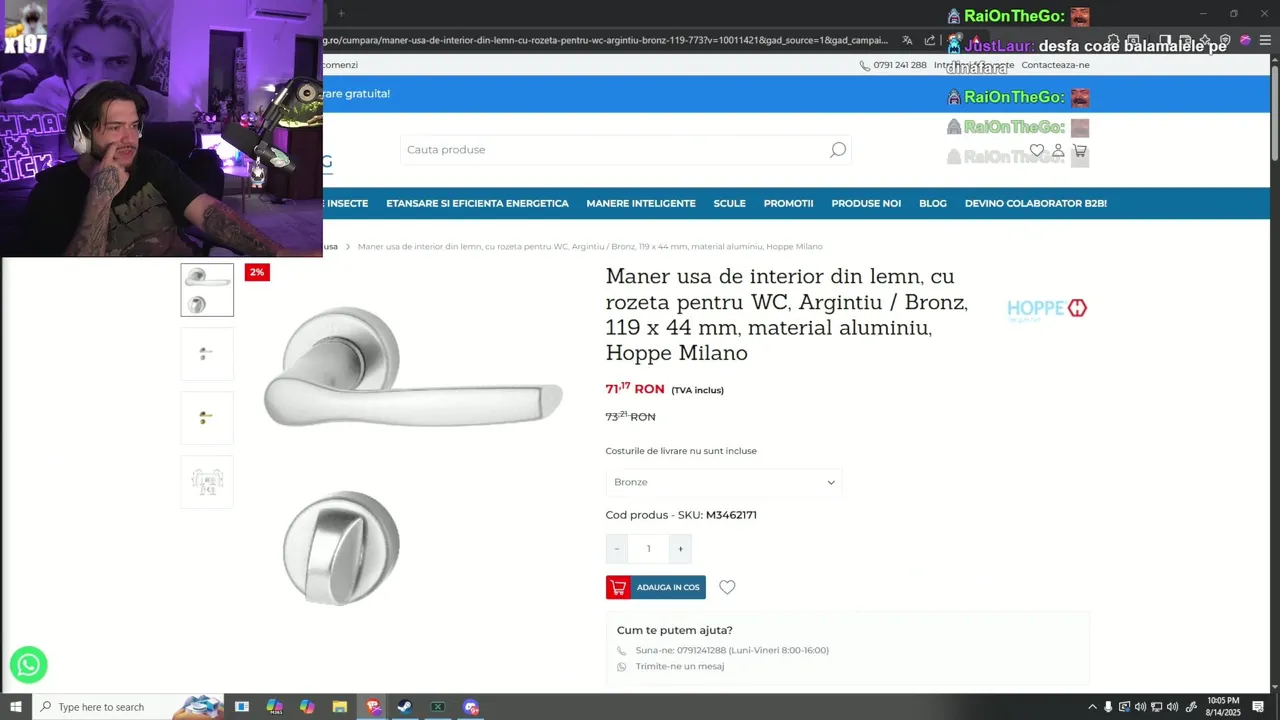Select the second product thumbnail
Viewport: 1280px width, 720px height.
click(x=207, y=354)
